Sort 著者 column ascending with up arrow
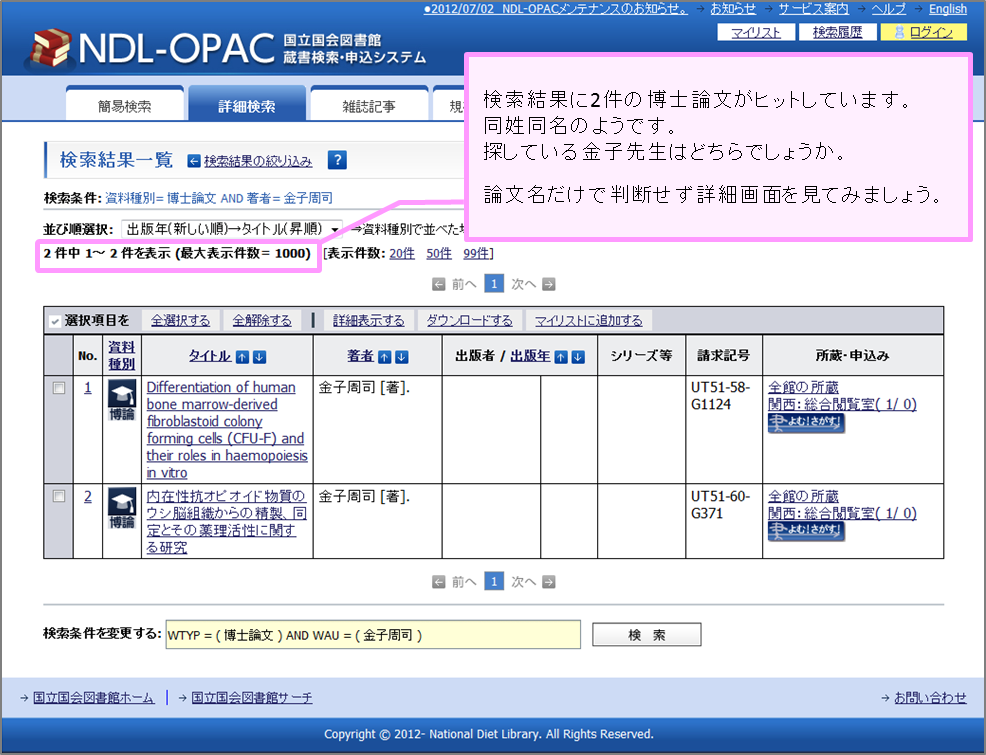The height and width of the screenshot is (755, 986). tap(385, 357)
